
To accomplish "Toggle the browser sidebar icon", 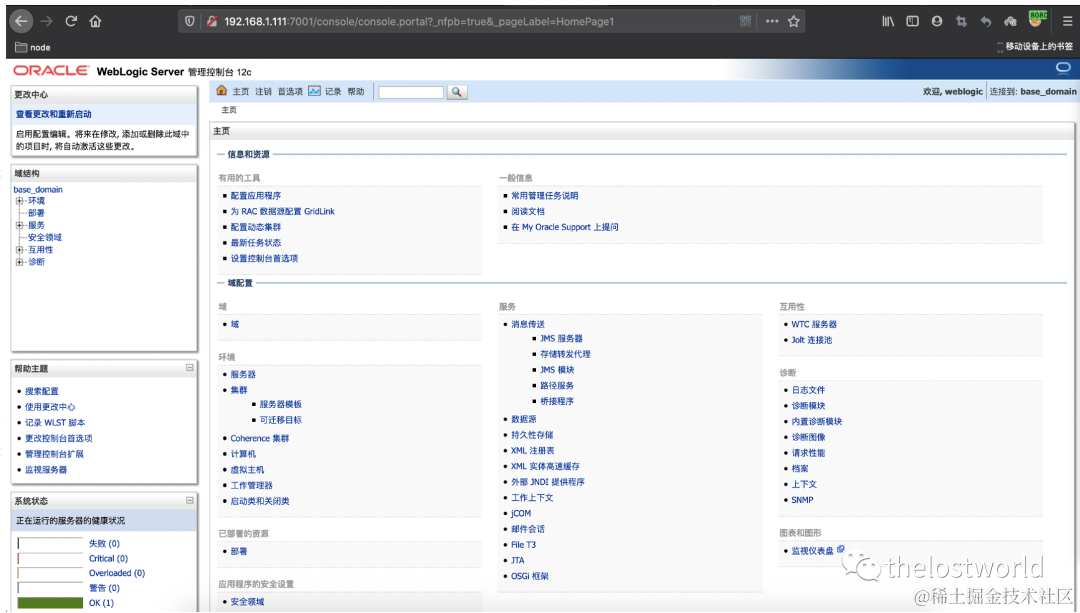I will [x=913, y=21].
